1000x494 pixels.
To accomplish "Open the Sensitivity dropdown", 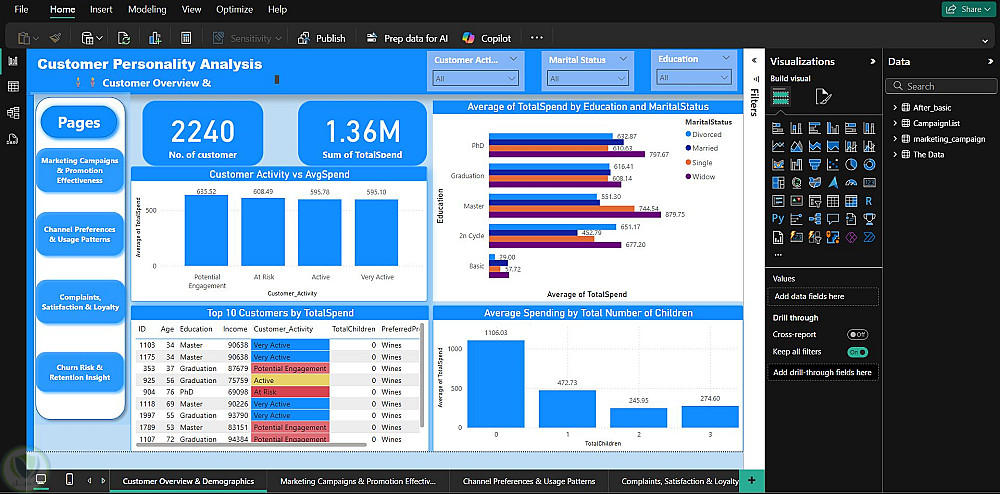I will click(x=247, y=38).
